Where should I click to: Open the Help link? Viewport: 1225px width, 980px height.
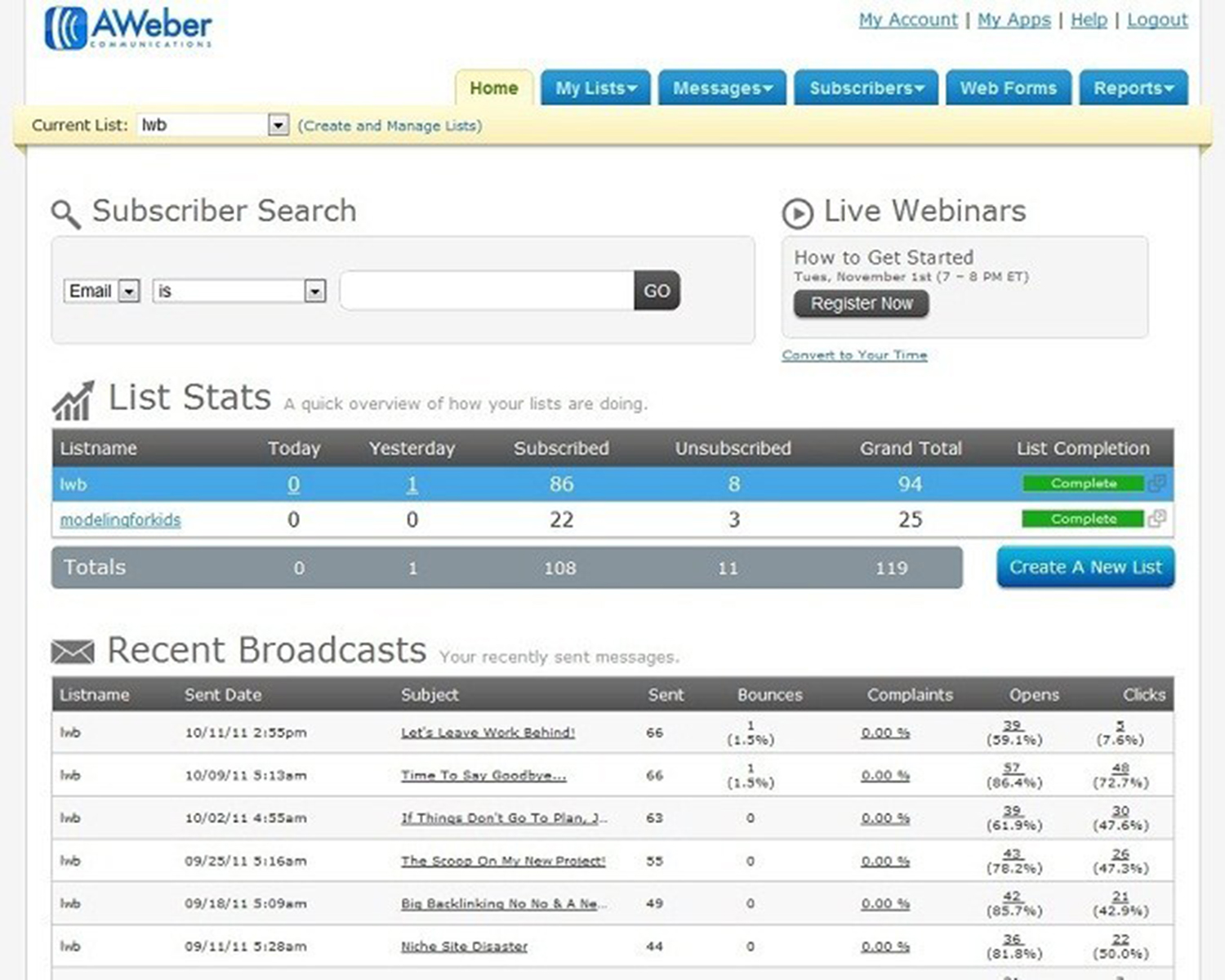pos(1089,20)
